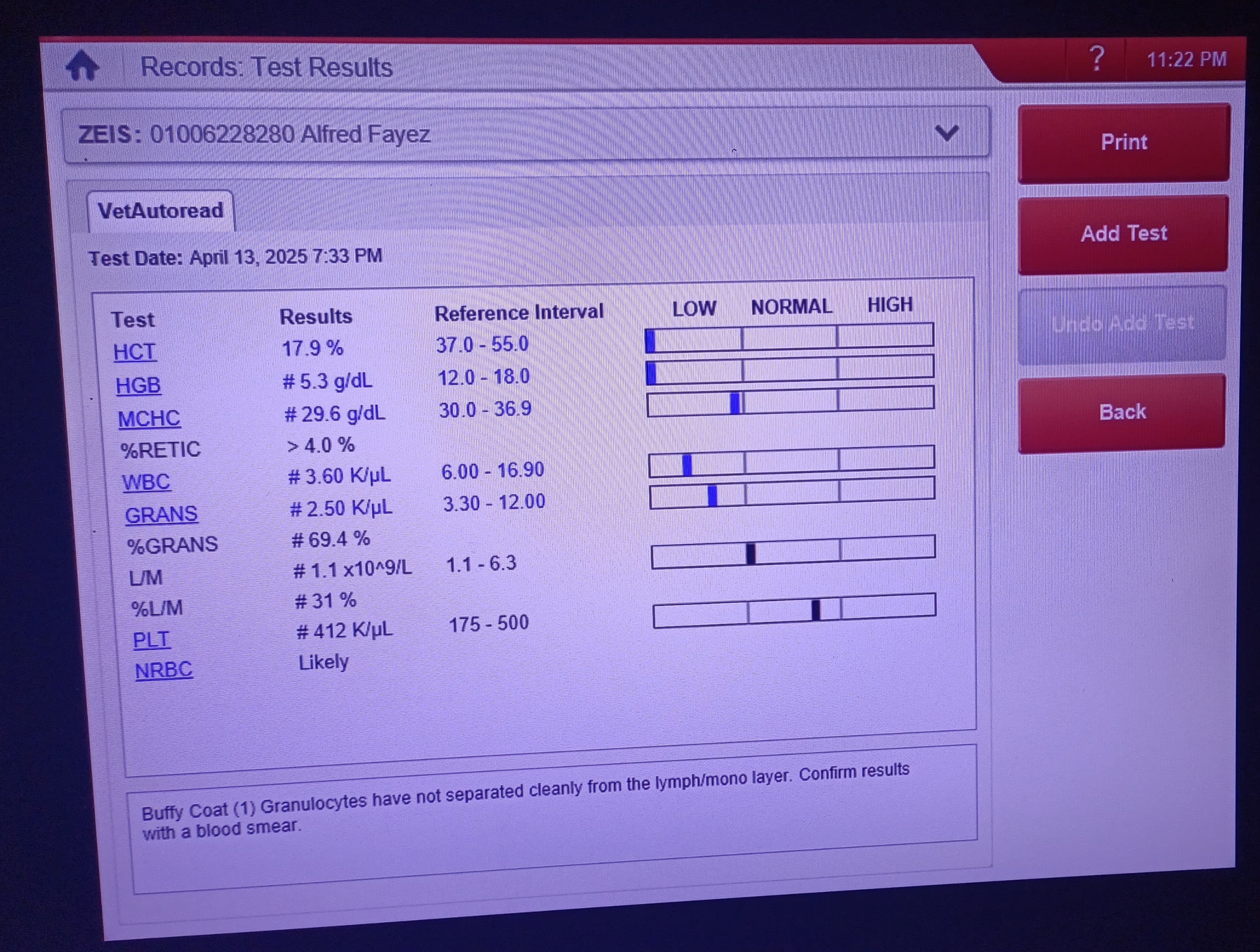Select the HGB result 5.3 g/dL

coord(327,381)
